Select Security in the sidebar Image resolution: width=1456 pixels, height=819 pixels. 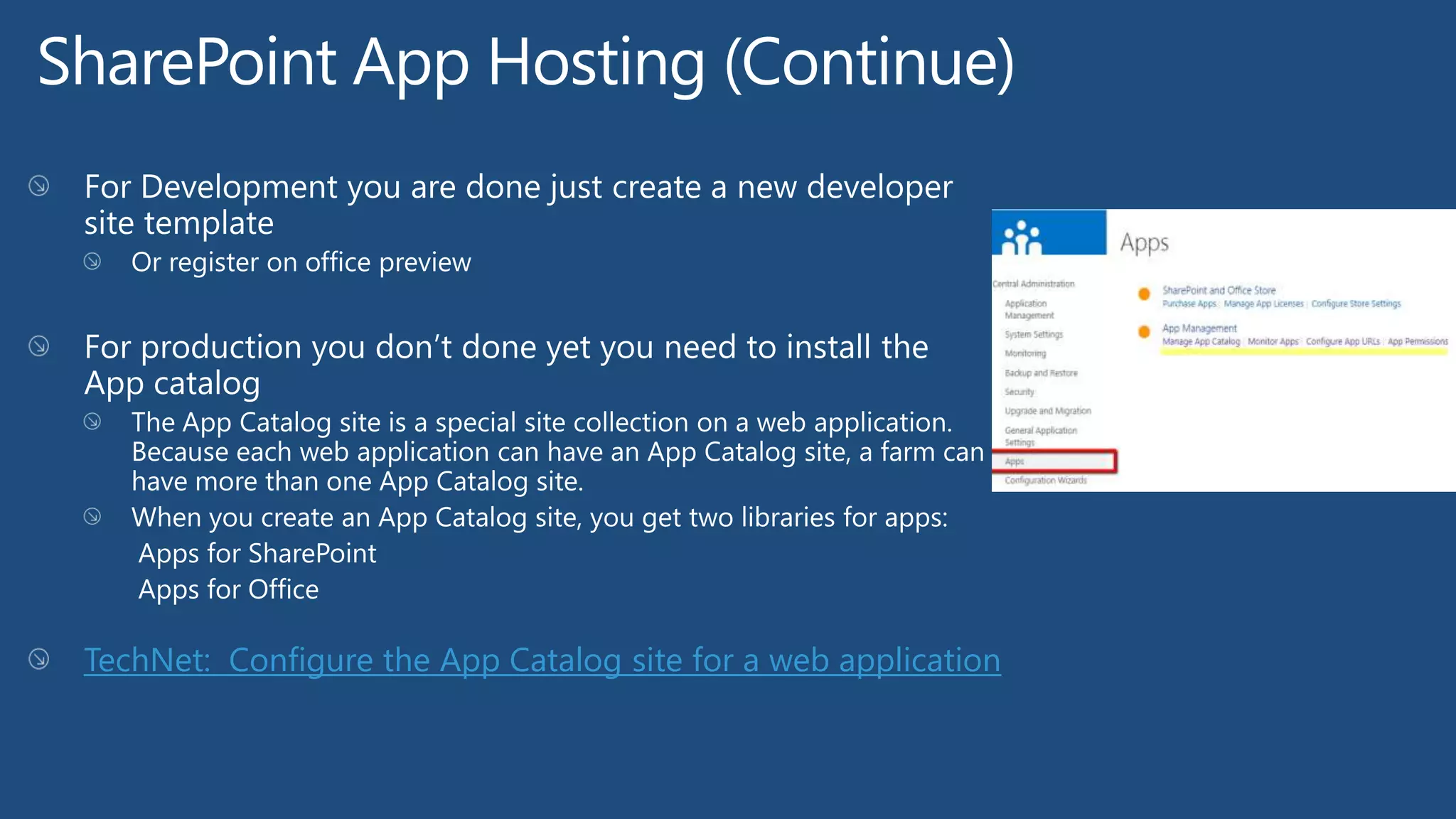(x=1019, y=392)
